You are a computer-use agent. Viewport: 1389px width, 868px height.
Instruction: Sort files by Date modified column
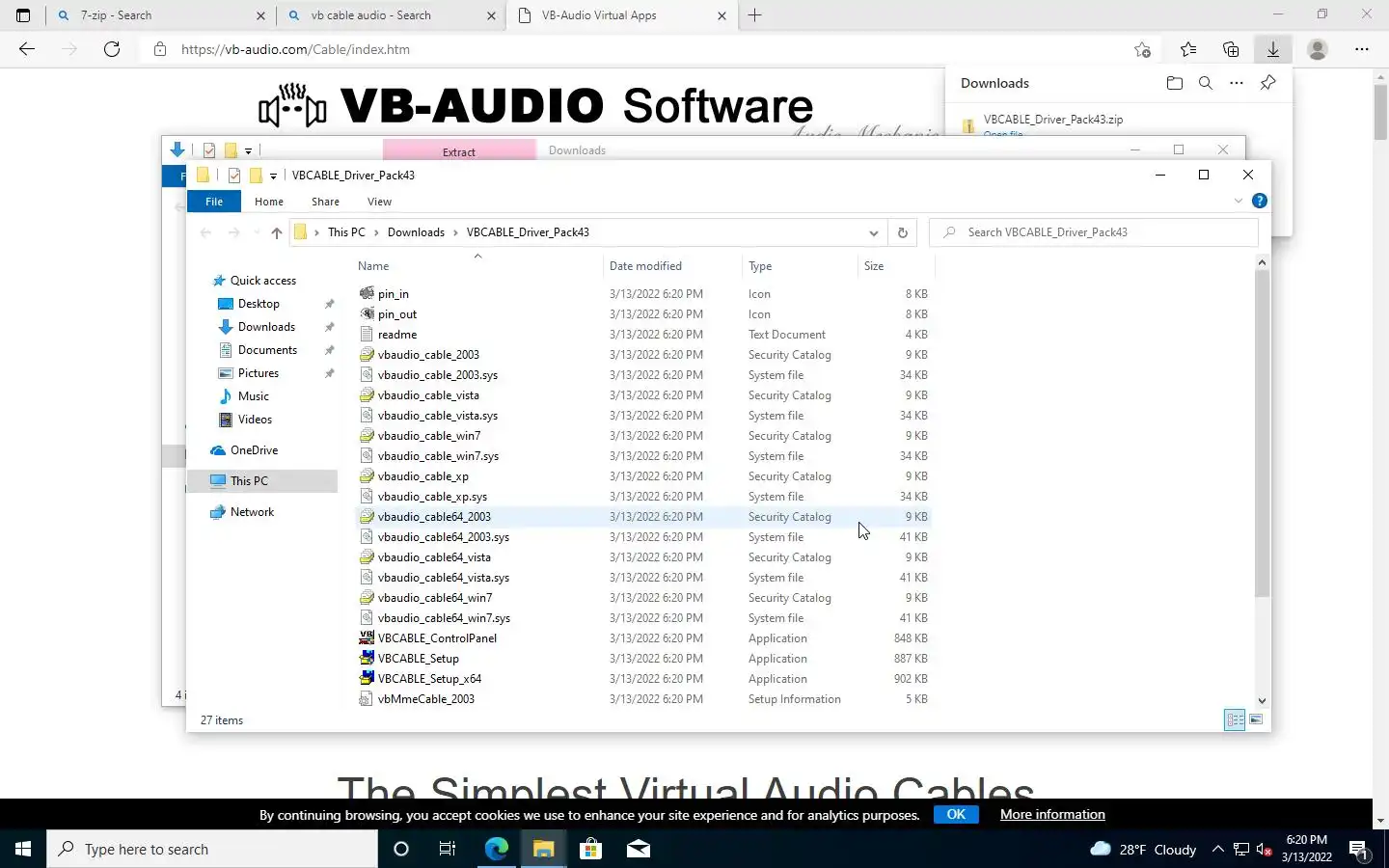coord(672,266)
